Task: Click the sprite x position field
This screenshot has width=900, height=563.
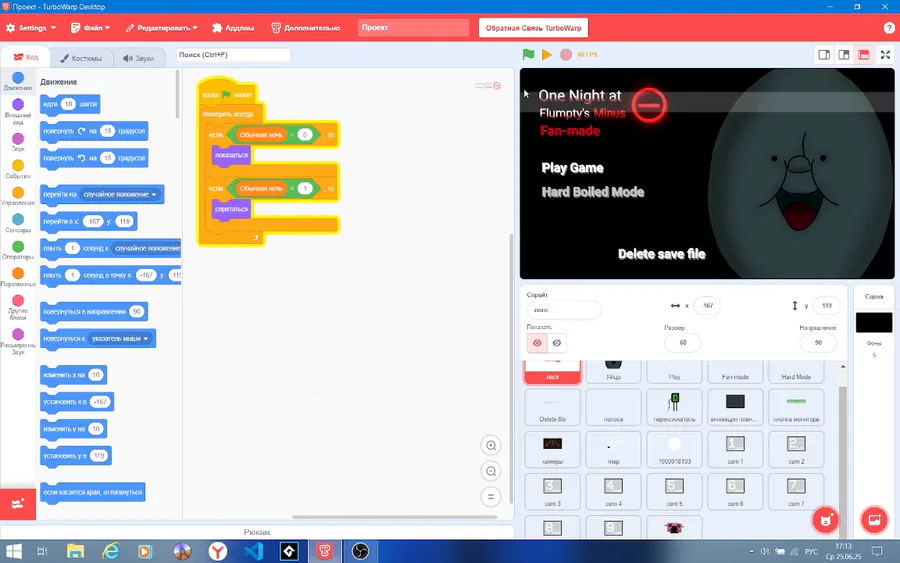Action: (707, 306)
